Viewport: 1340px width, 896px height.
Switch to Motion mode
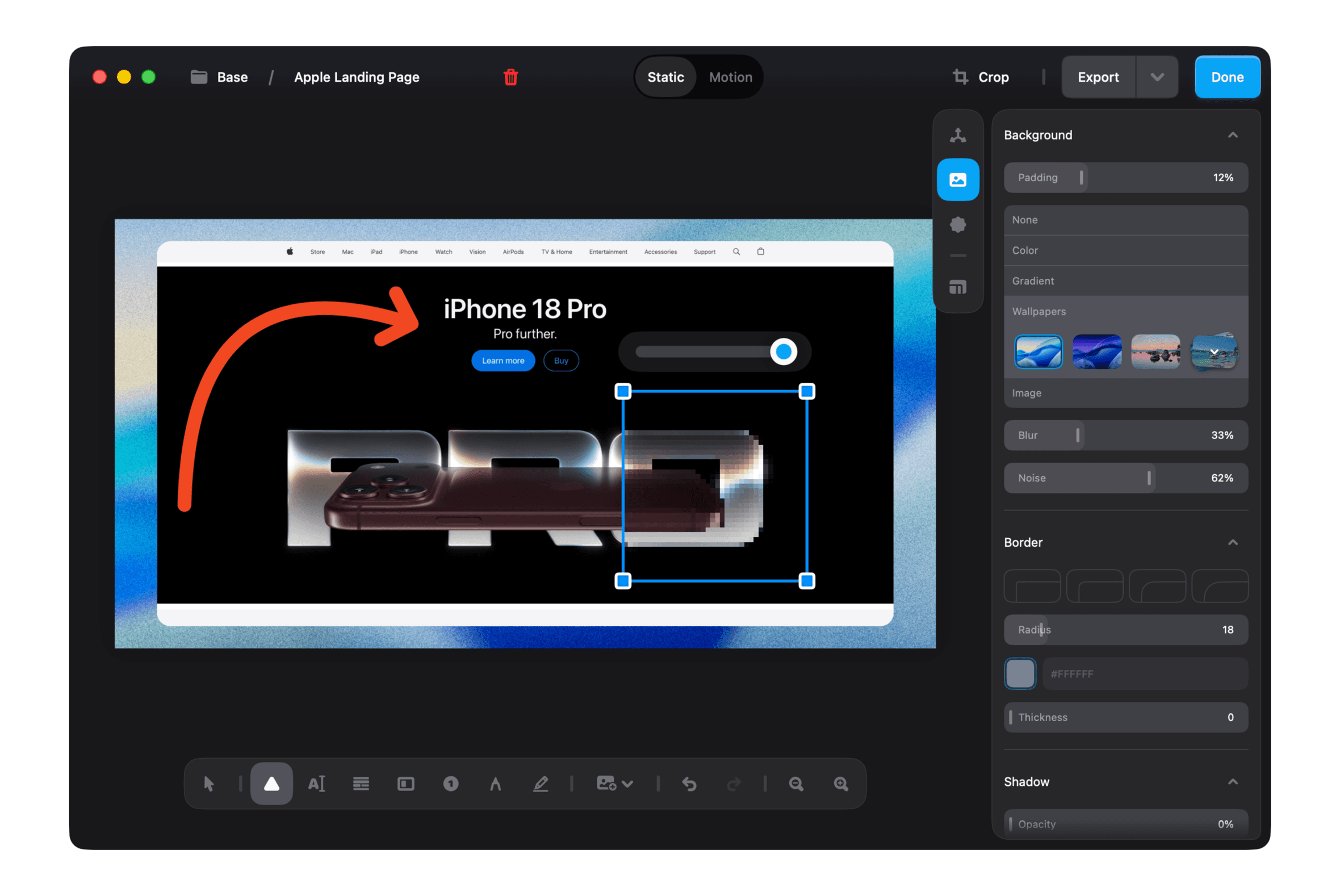click(730, 77)
